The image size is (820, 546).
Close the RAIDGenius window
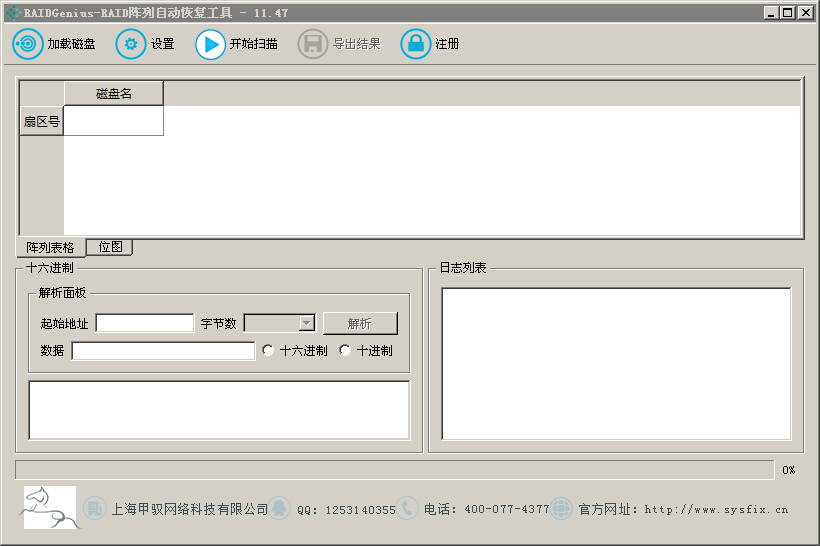[x=805, y=13]
